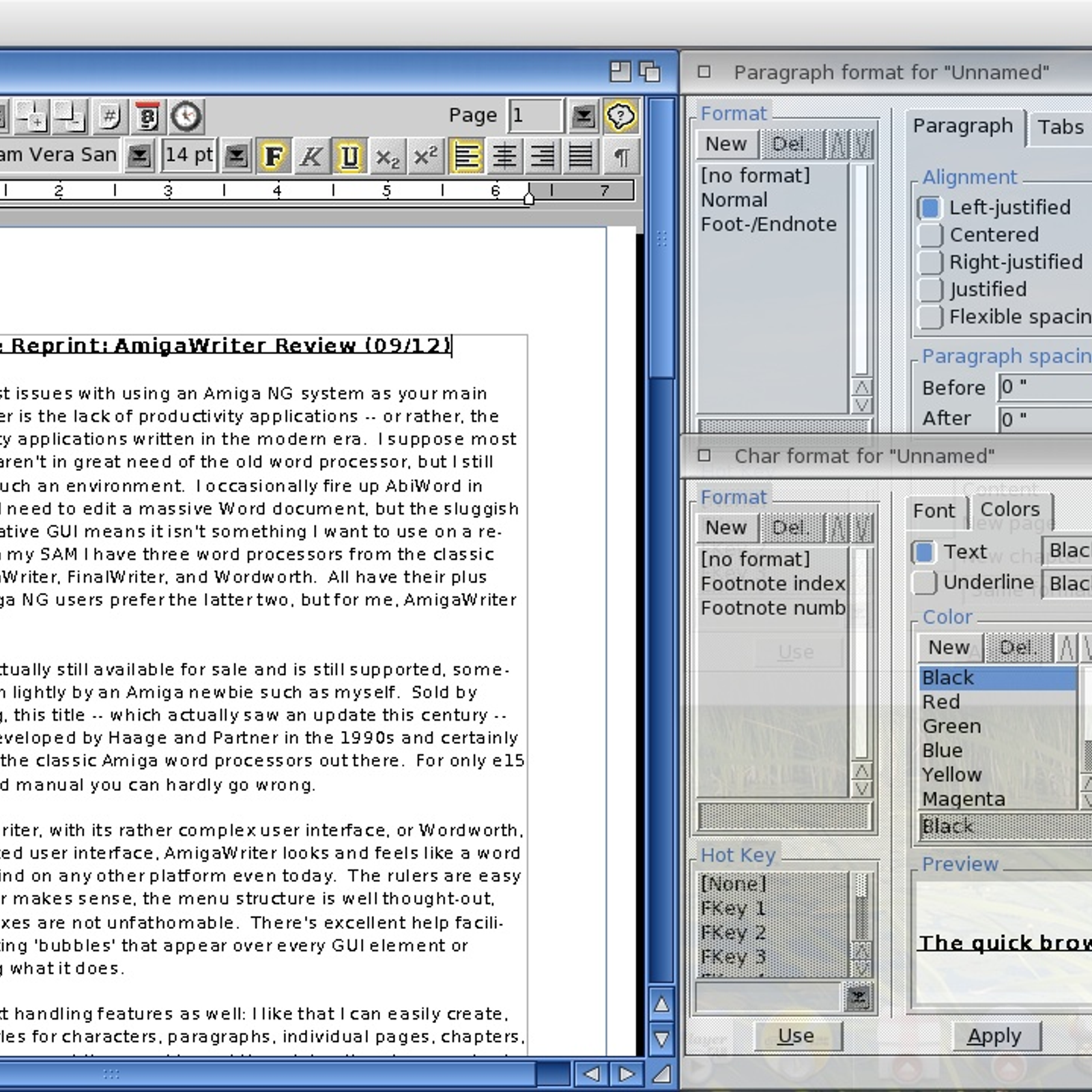Toggle underline with the U icon
The height and width of the screenshot is (1092, 1092).
tap(349, 156)
